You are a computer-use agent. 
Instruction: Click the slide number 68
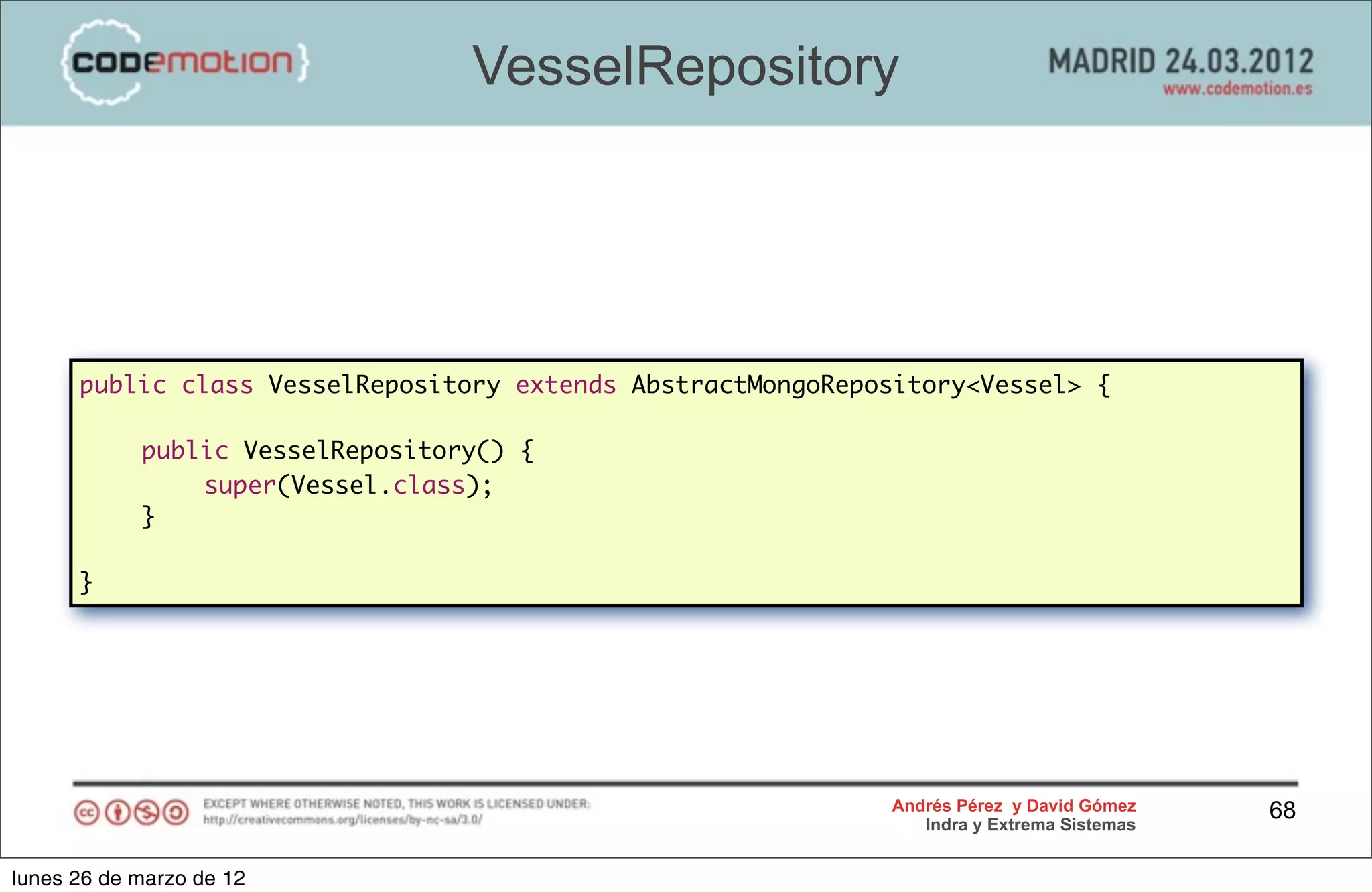tap(1282, 810)
